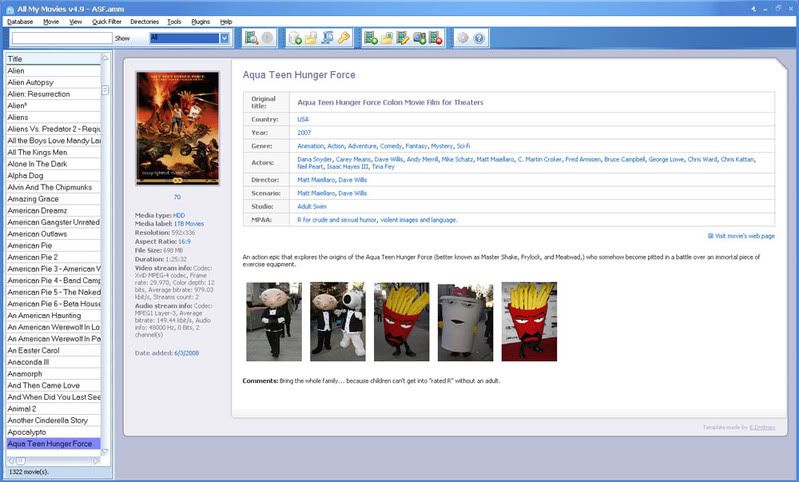Open first screenshot thumbnail with costumed character

274,322
